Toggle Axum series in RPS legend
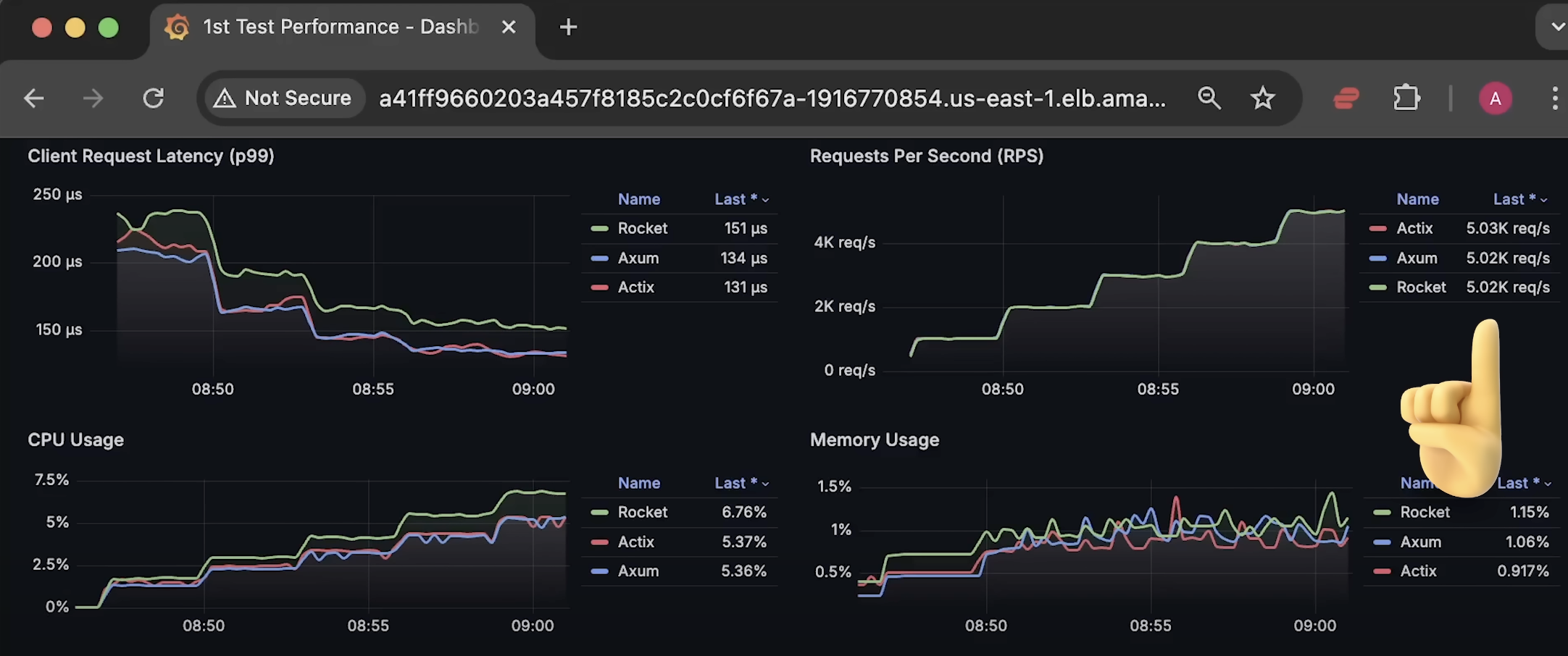 [x=1417, y=258]
